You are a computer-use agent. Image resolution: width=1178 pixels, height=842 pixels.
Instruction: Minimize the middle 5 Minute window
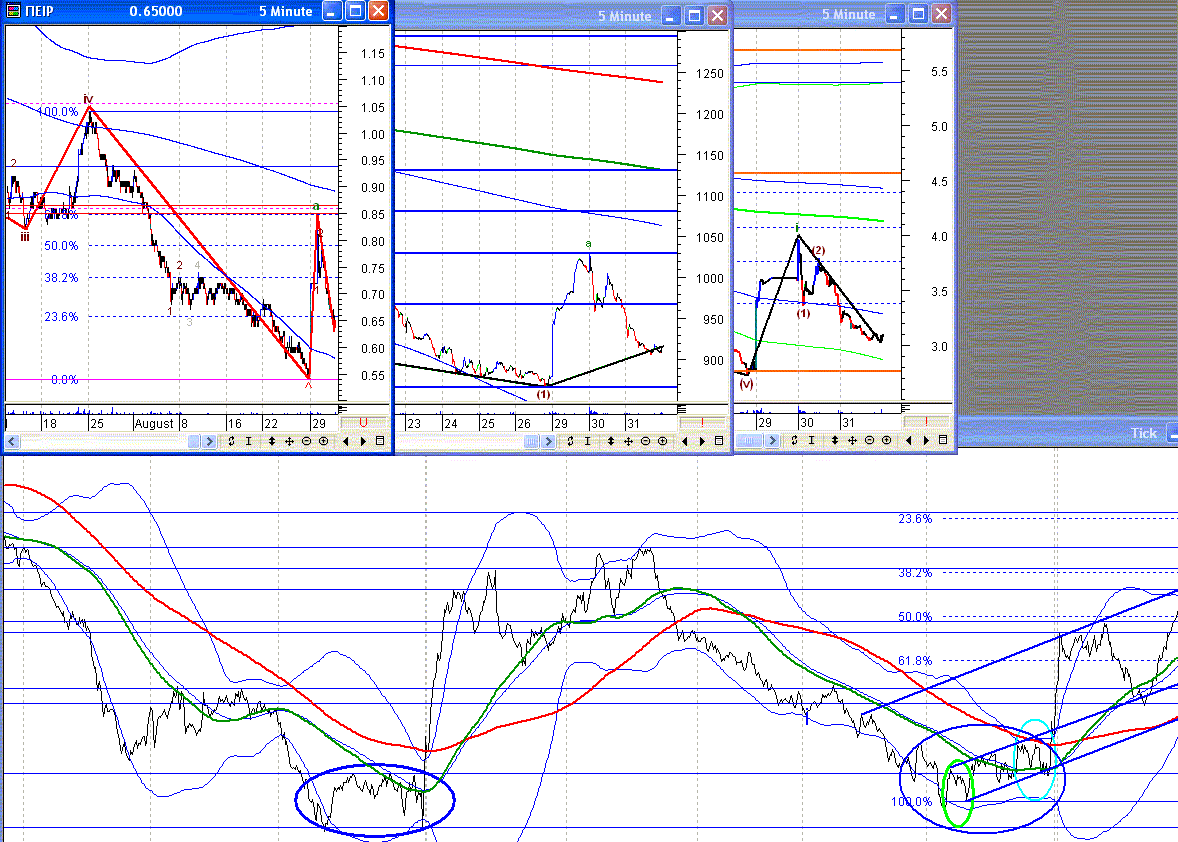point(672,16)
